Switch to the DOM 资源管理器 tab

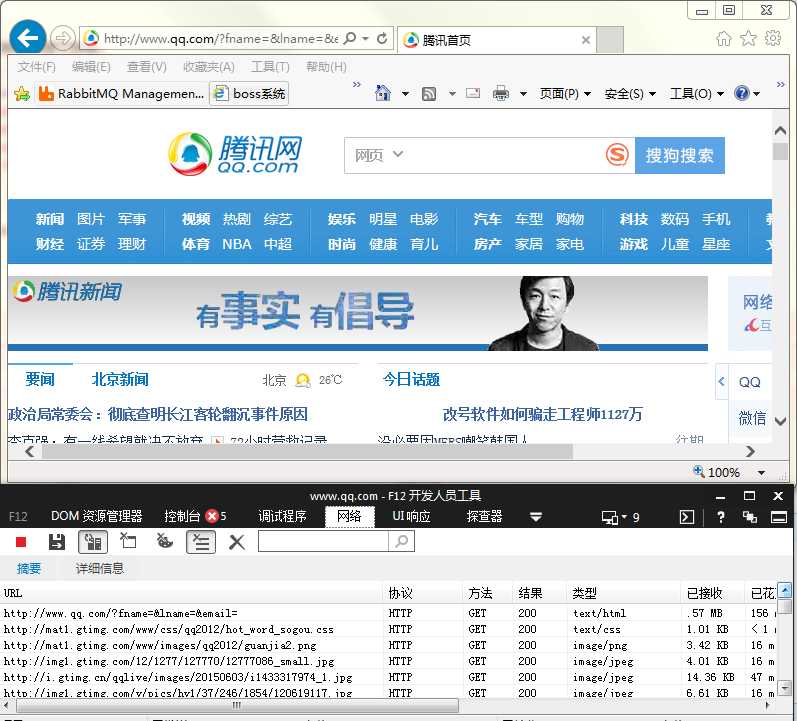(x=97, y=517)
